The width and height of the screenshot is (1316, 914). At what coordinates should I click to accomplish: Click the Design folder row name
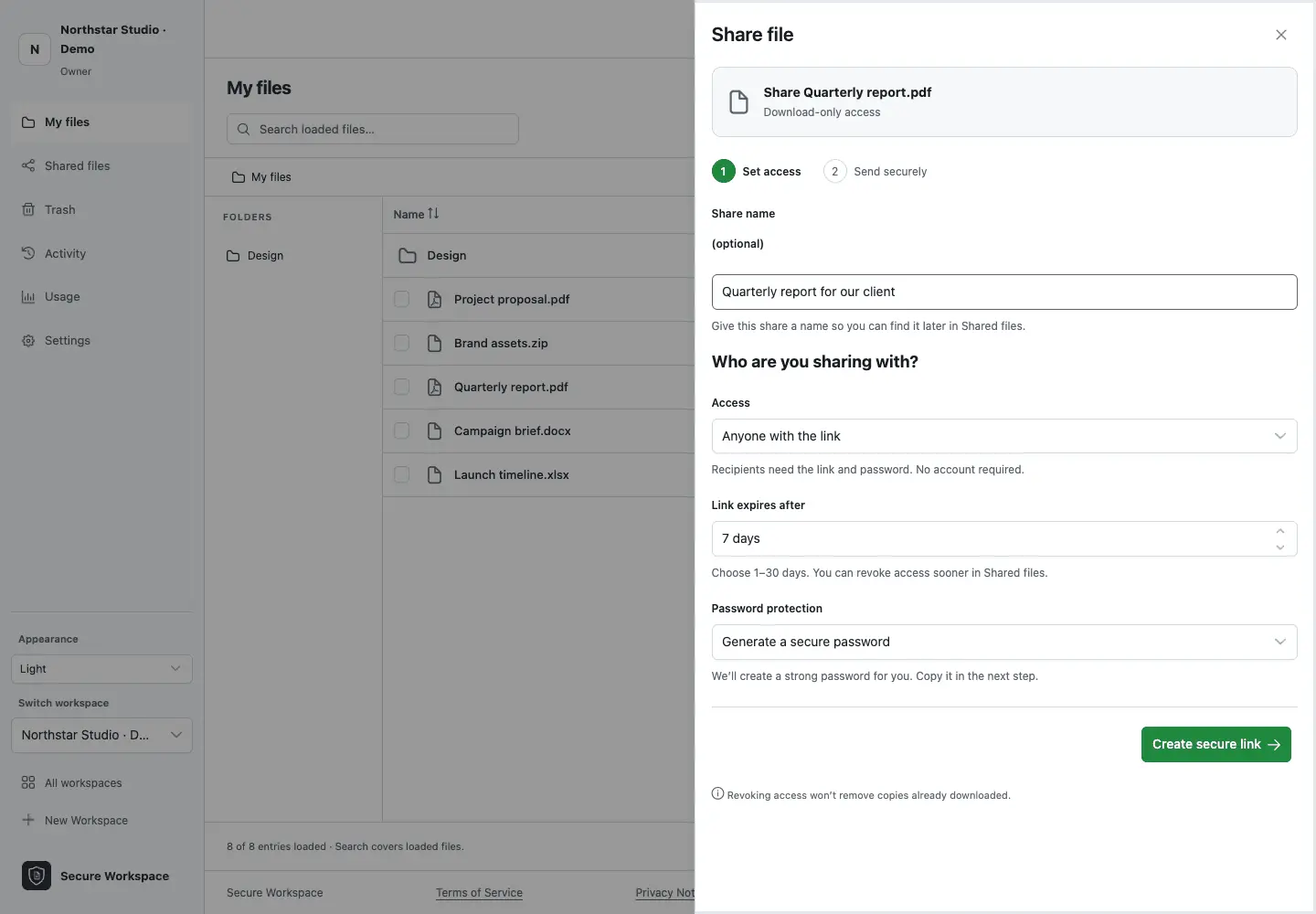pyautogui.click(x=447, y=256)
